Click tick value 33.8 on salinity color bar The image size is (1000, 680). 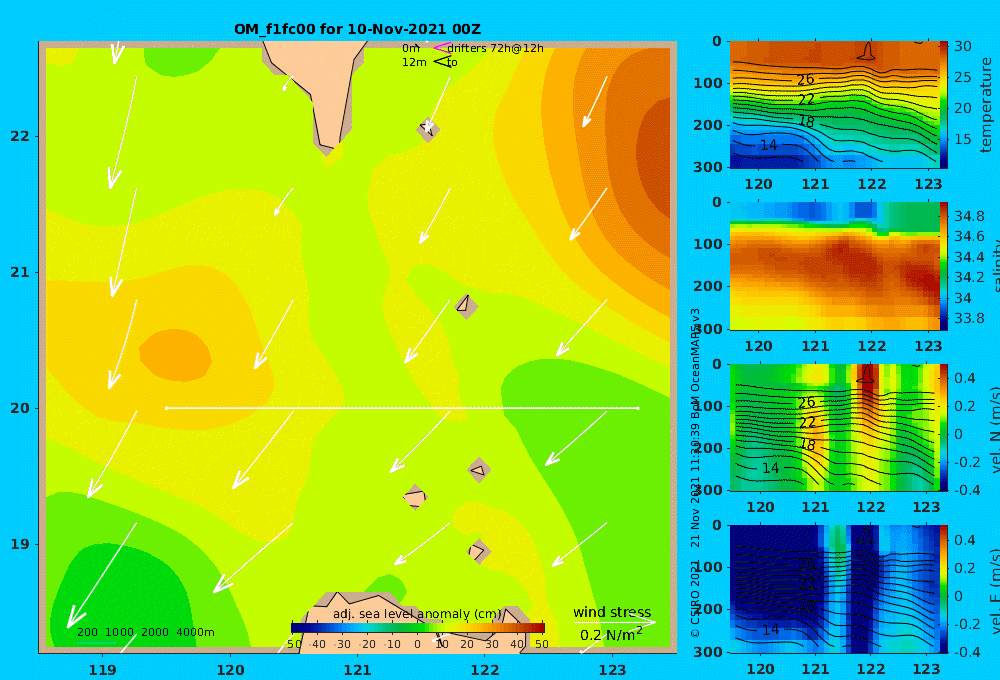pos(969,318)
